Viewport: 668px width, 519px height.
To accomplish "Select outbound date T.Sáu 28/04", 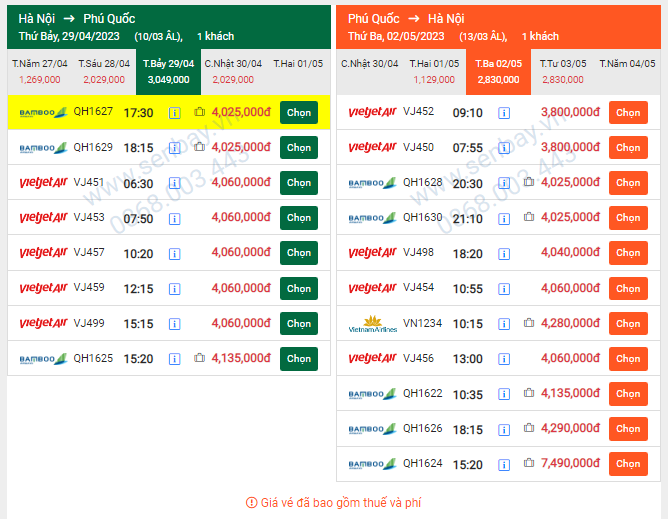I will point(104,72).
